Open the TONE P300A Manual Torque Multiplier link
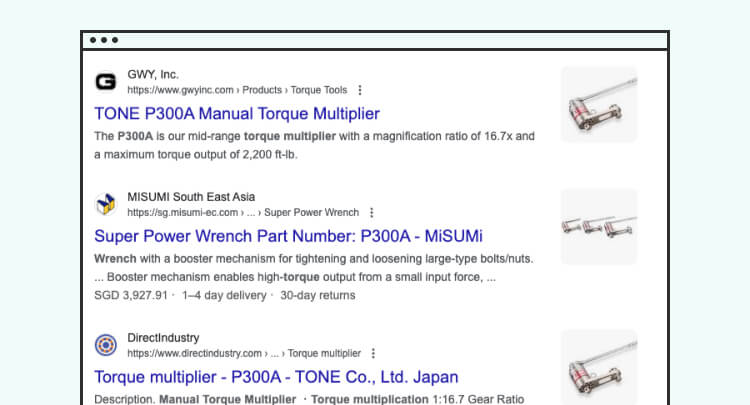 click(x=237, y=114)
